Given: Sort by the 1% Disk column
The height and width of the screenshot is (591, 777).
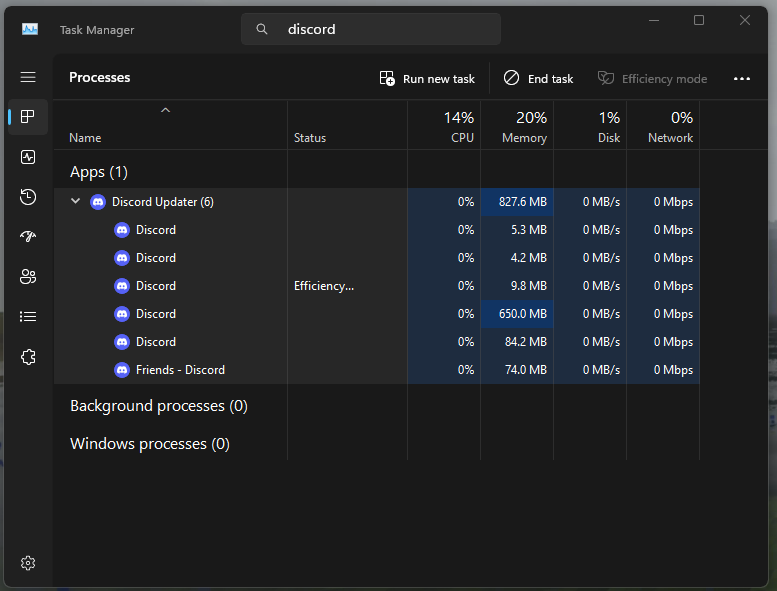Looking at the screenshot, I should [x=590, y=126].
